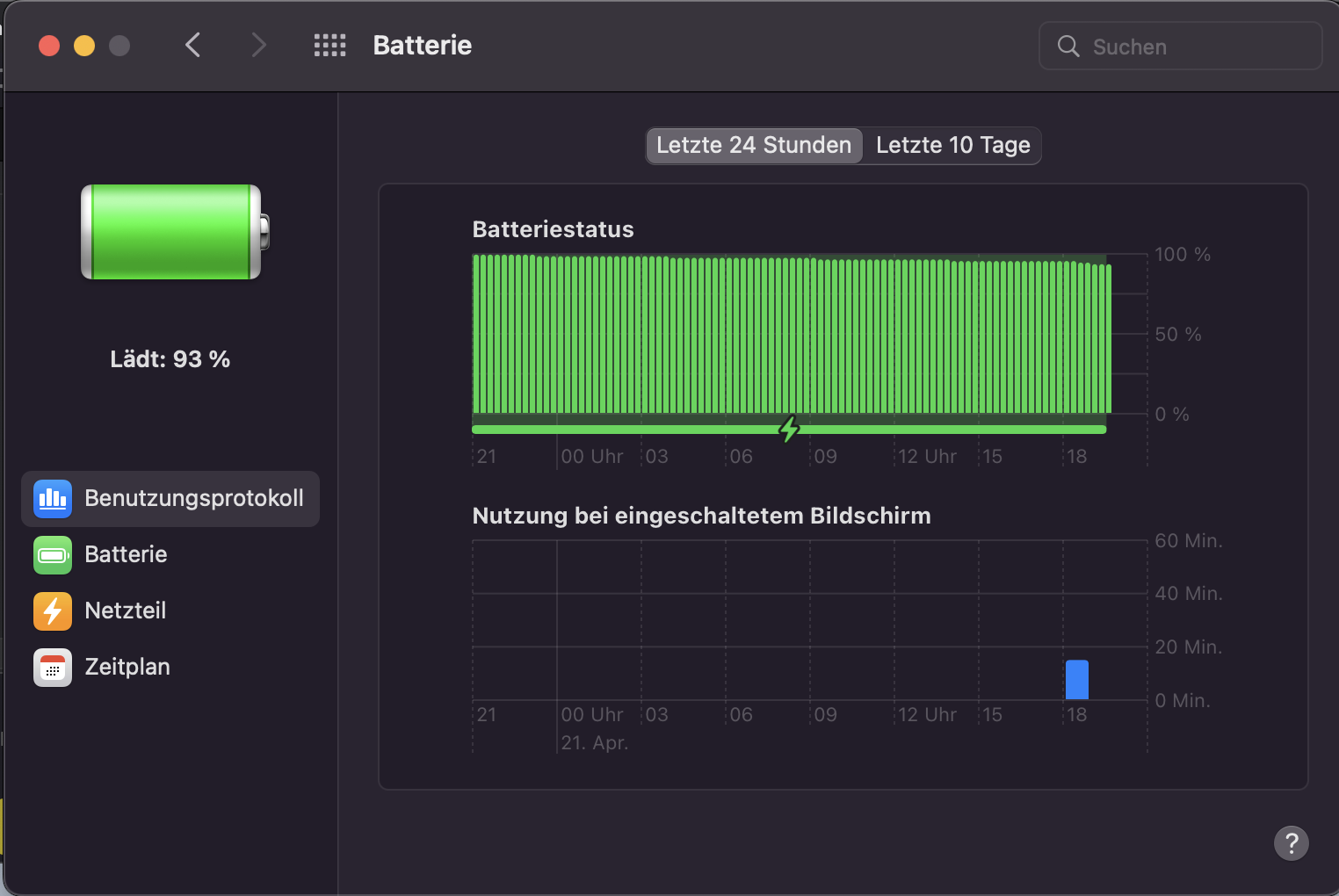The height and width of the screenshot is (896, 1339).
Task: Click the grid icon to show all preferences
Action: [329, 46]
